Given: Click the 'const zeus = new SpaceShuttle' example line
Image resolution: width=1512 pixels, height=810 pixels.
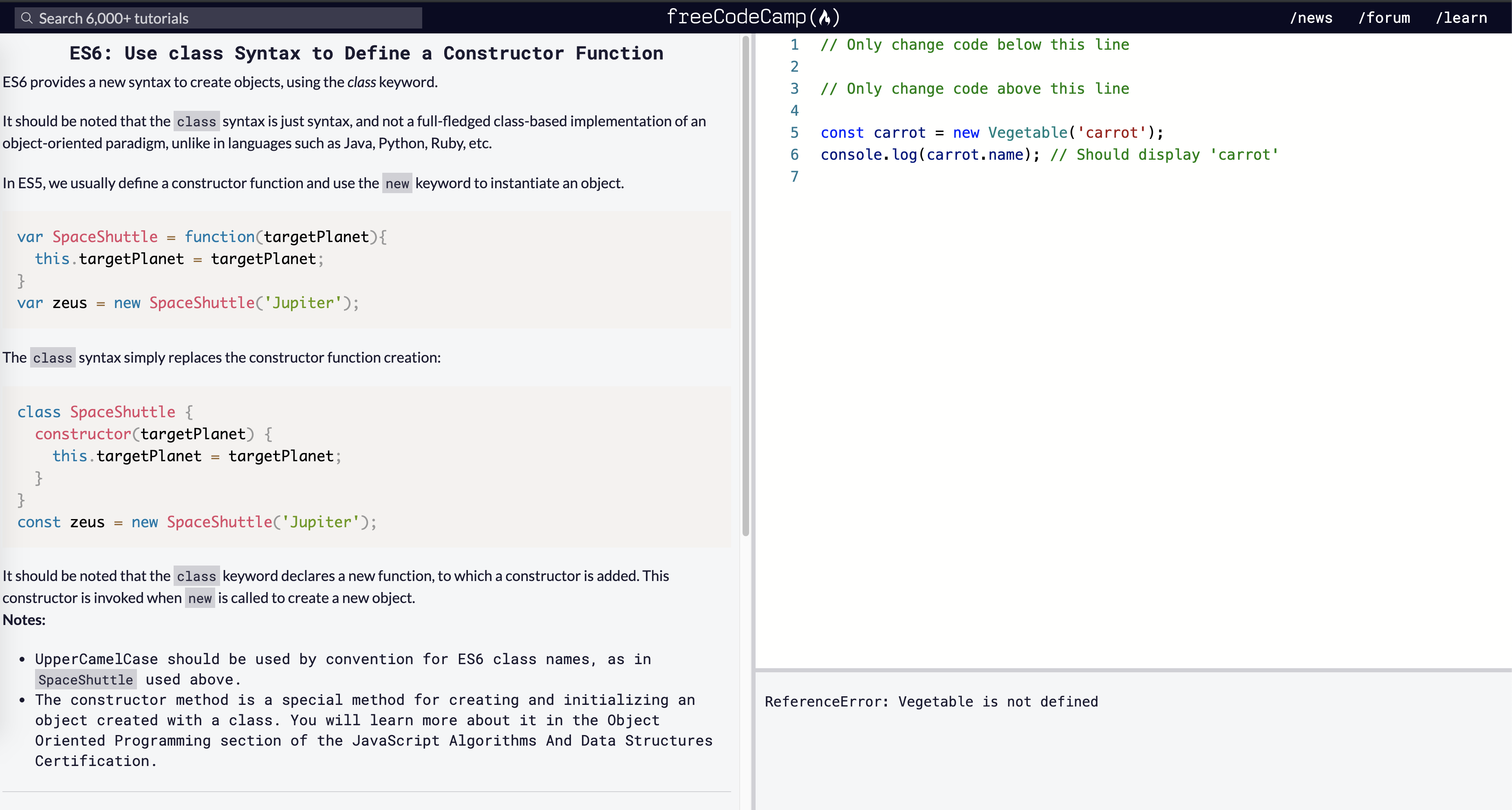Looking at the screenshot, I should click(x=196, y=522).
